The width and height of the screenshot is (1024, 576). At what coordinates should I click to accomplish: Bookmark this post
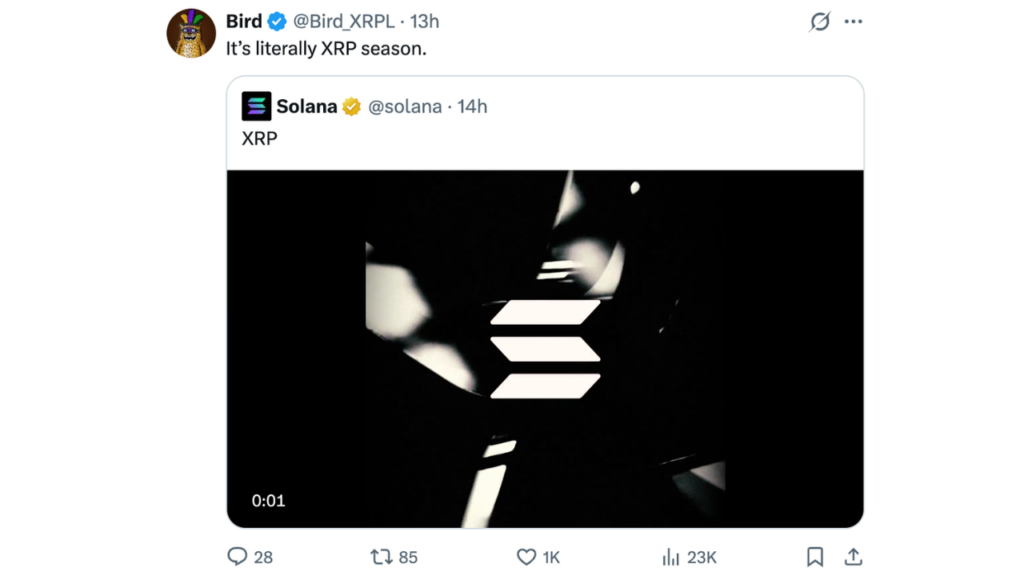[815, 557]
